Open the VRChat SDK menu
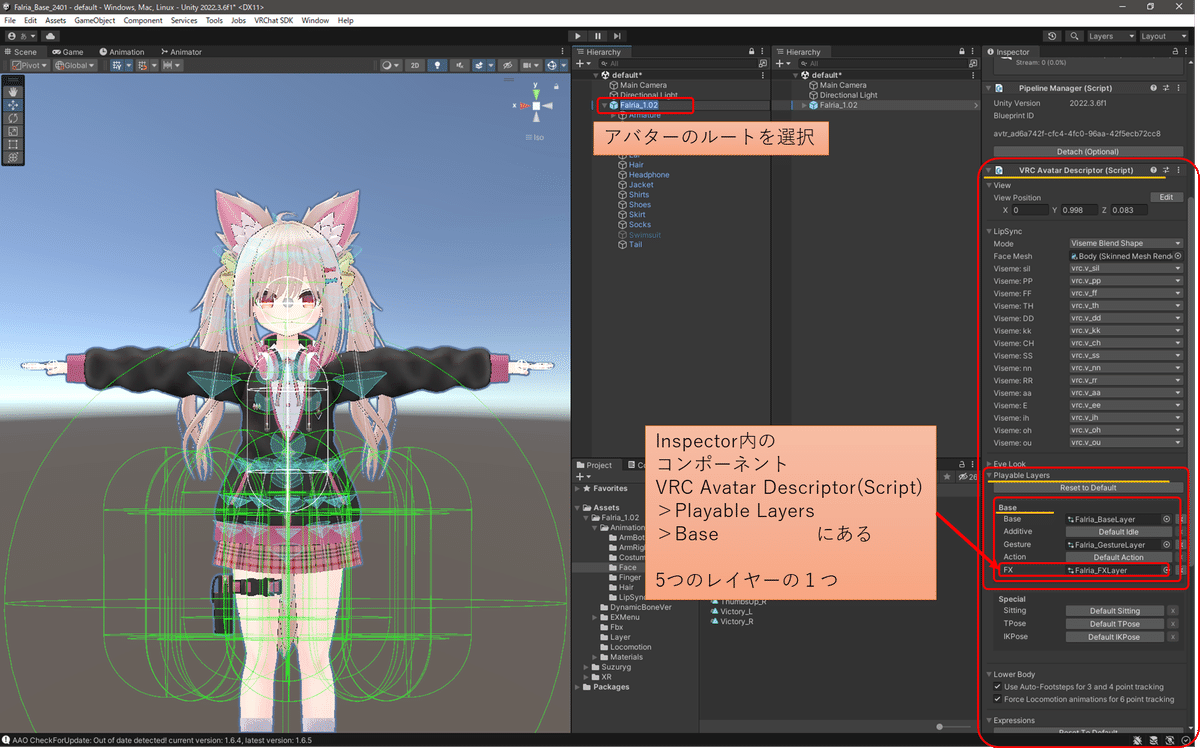The height and width of the screenshot is (748, 1200). [x=275, y=20]
